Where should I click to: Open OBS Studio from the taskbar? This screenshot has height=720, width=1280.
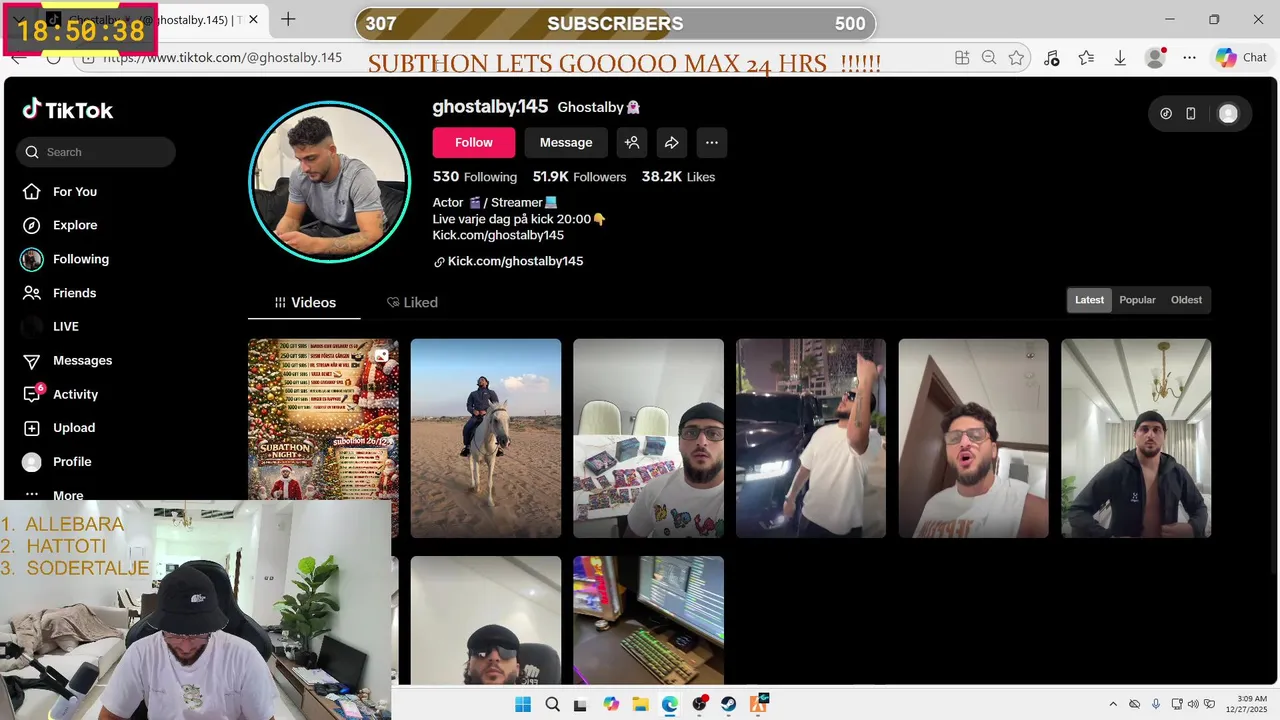[x=700, y=704]
